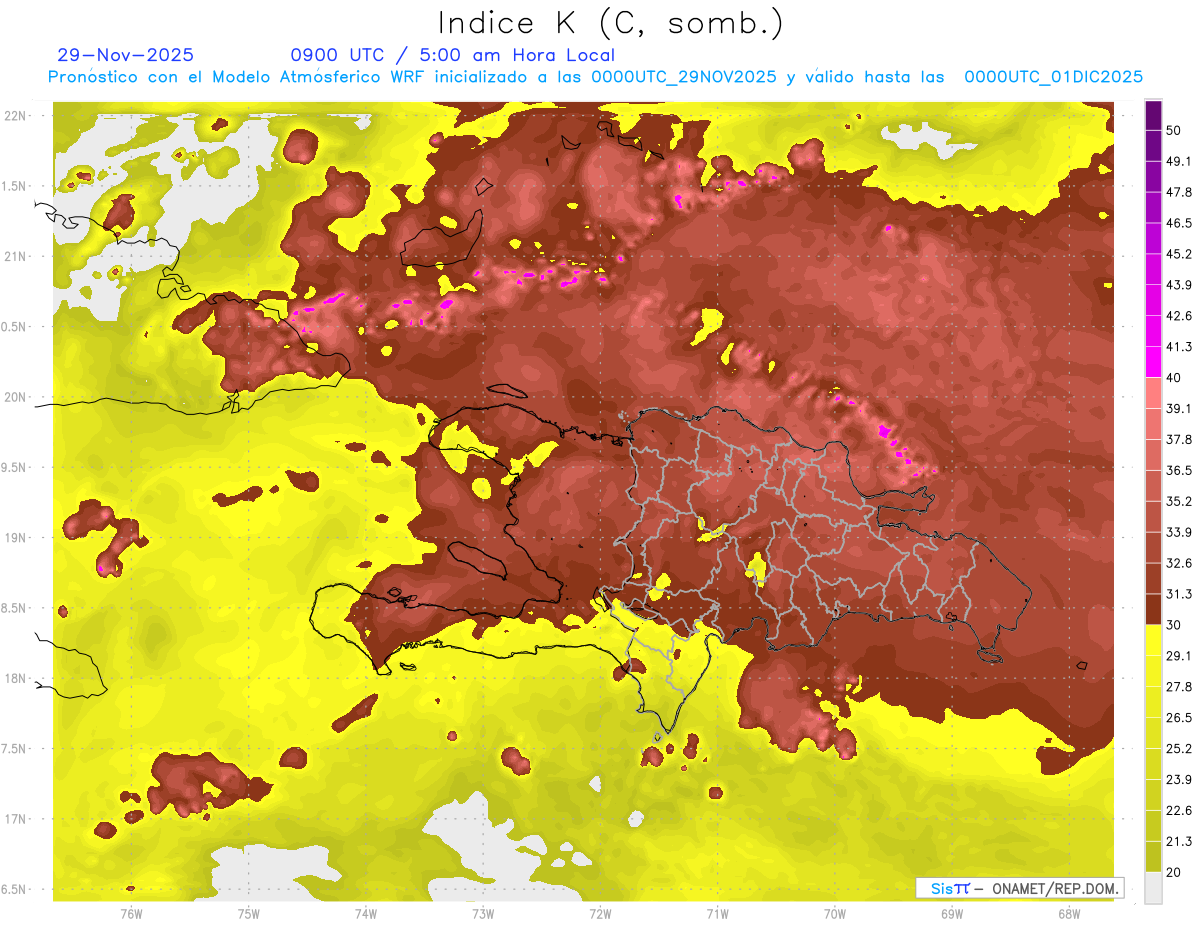Click the 70W longitude label
Viewport: 1200px width, 927px height.
point(834,913)
